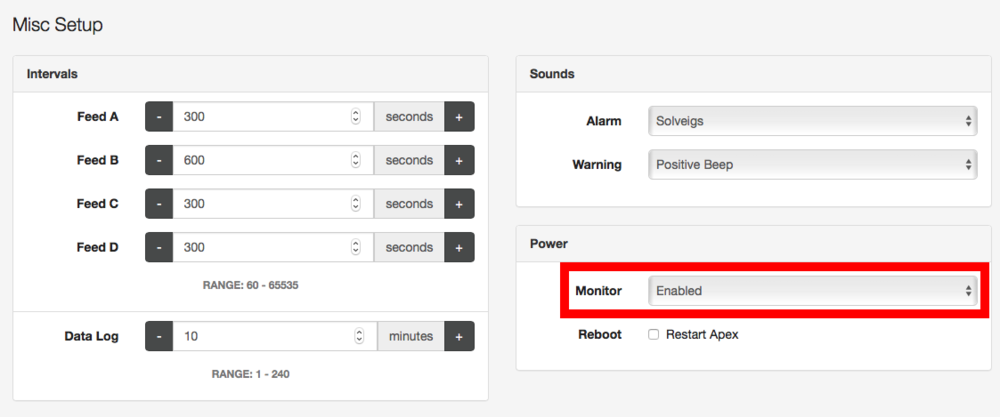Click the minus button for Feed B

(x=159, y=160)
